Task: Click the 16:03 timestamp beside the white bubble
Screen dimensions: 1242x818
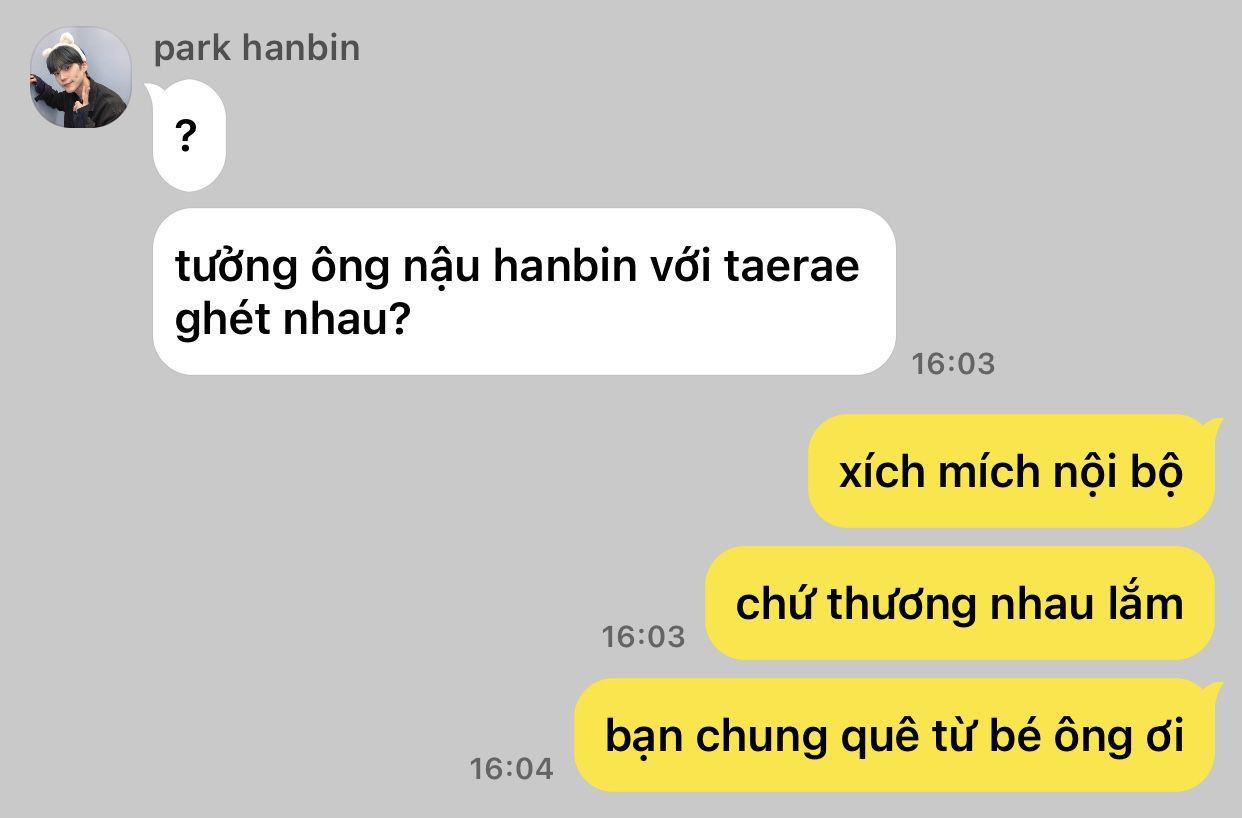Action: tap(953, 363)
